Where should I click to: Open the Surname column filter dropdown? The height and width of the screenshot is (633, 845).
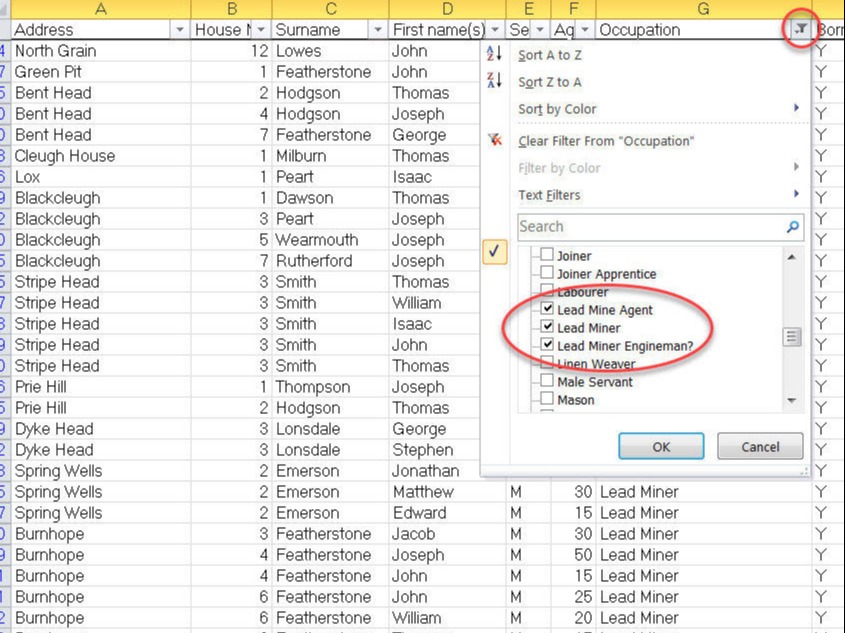coord(377,30)
